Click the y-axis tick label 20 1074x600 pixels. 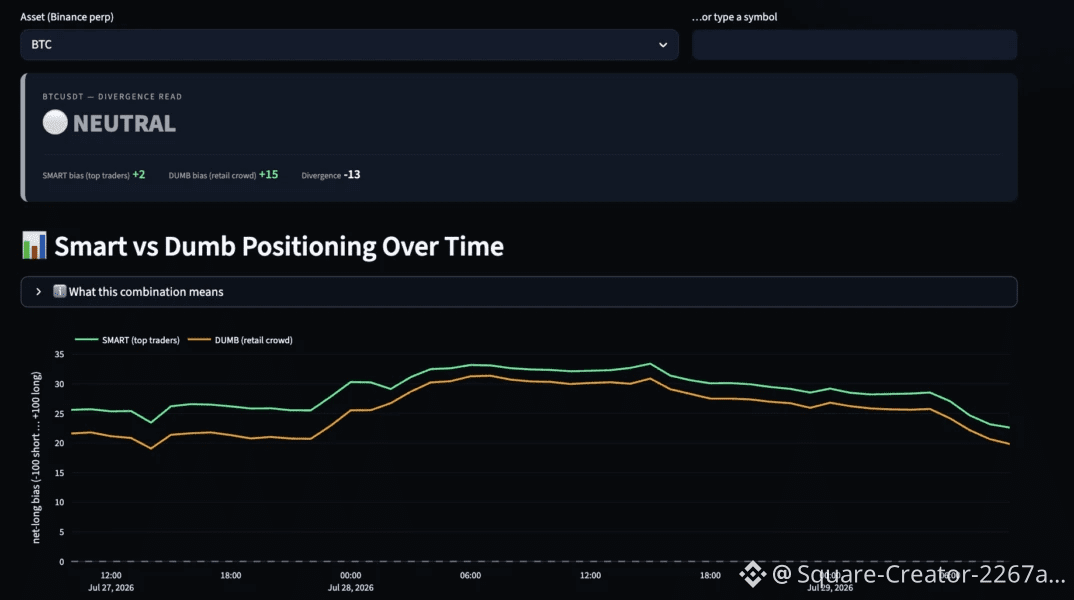pyautogui.click(x=60, y=443)
